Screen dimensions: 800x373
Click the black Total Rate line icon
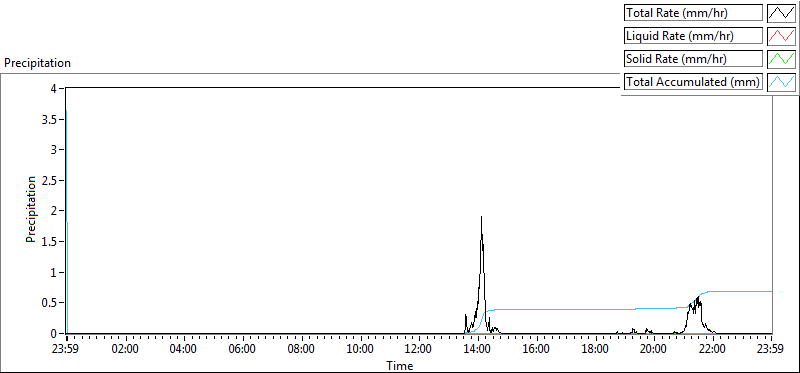click(x=781, y=13)
